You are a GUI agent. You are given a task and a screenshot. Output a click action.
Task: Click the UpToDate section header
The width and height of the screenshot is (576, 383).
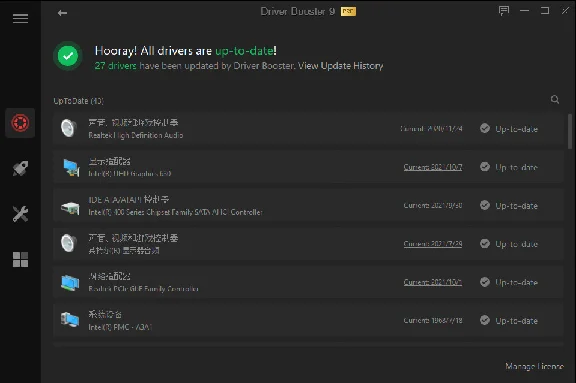[x=78, y=101]
